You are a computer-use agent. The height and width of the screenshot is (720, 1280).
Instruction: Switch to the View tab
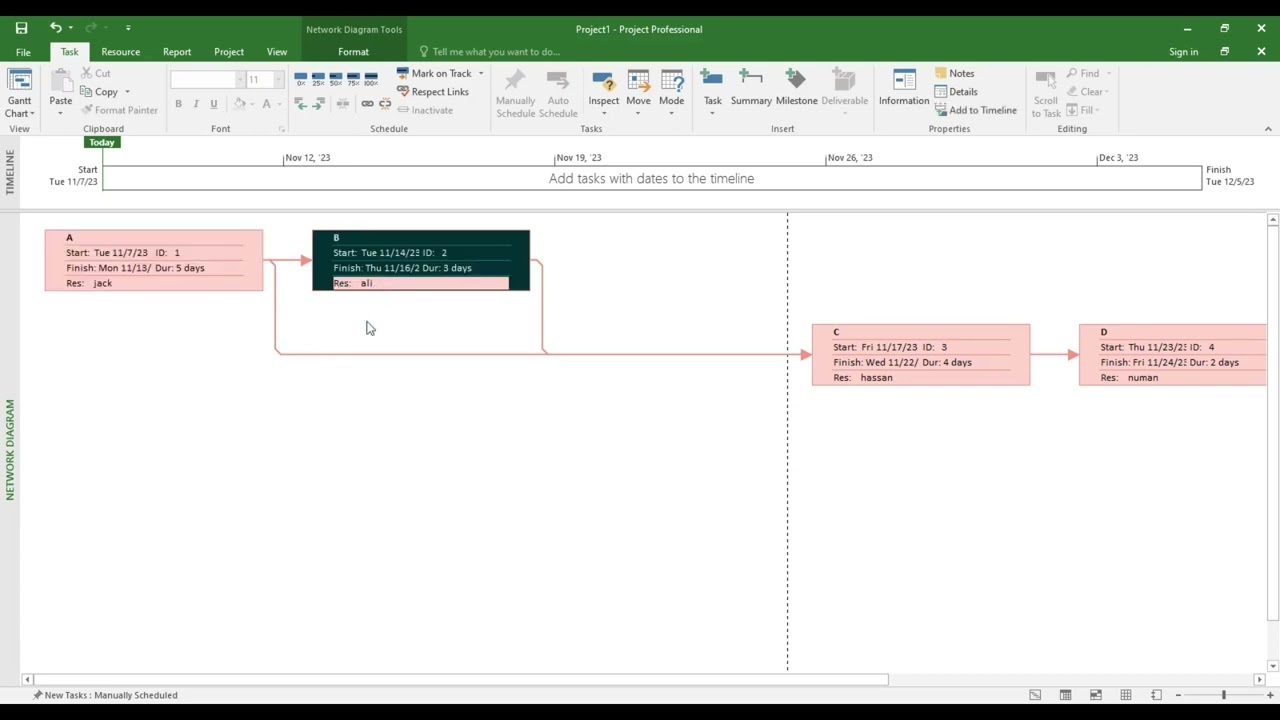[x=277, y=52]
